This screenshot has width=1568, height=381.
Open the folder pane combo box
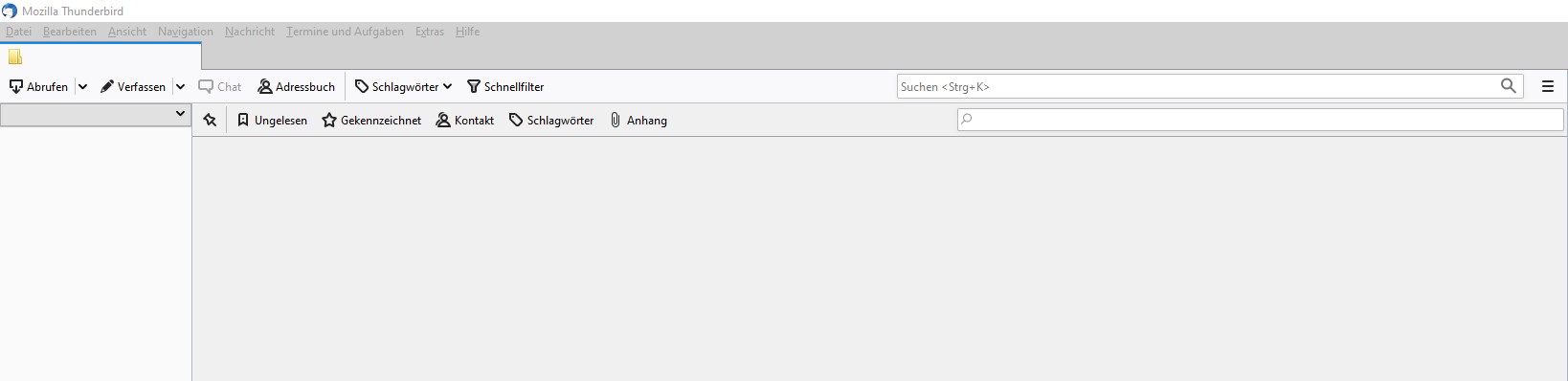point(95,114)
